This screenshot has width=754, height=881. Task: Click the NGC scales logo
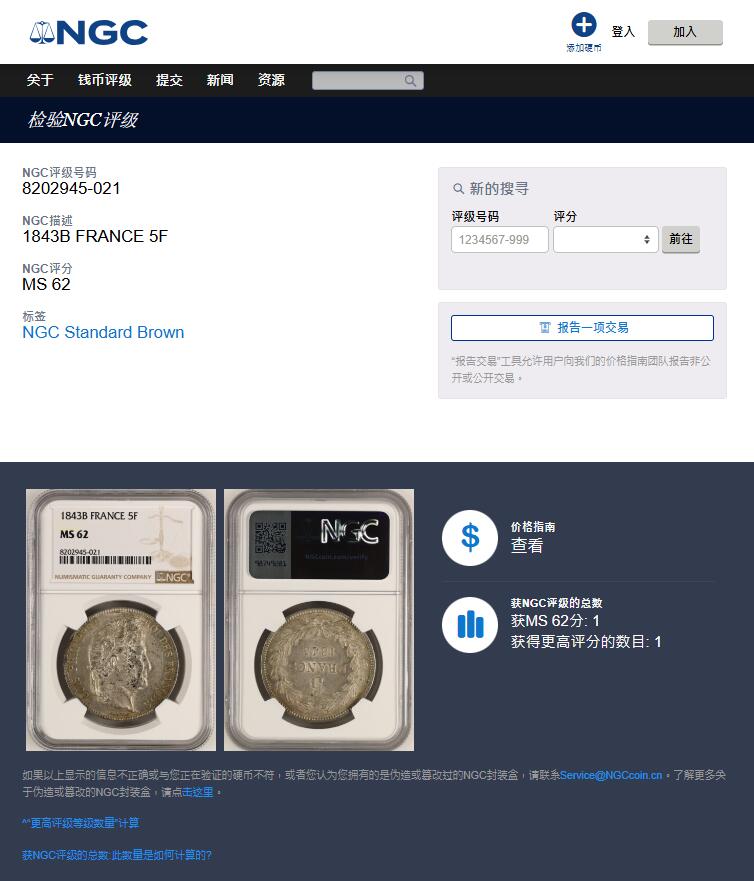click(x=88, y=33)
